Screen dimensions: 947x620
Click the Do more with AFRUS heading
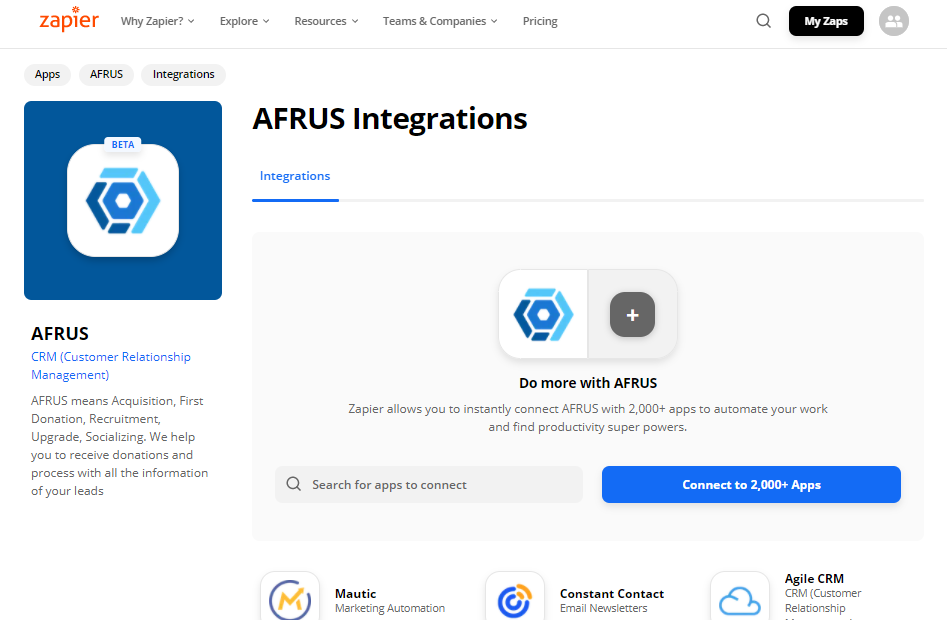click(588, 383)
